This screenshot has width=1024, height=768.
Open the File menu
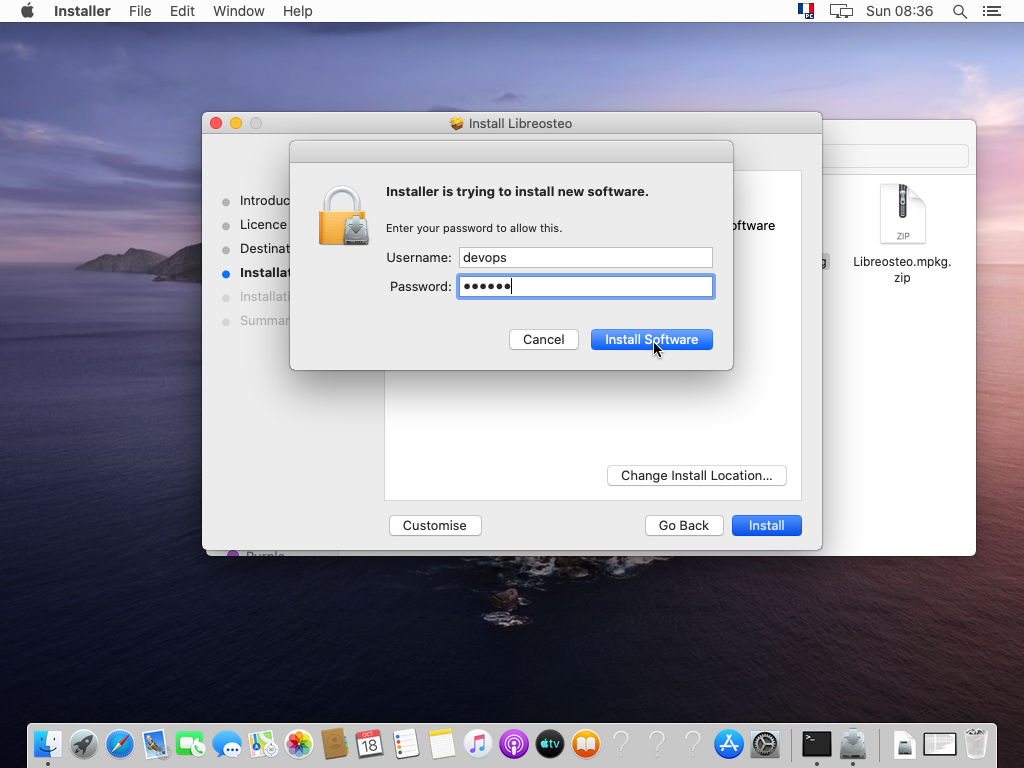click(x=140, y=11)
